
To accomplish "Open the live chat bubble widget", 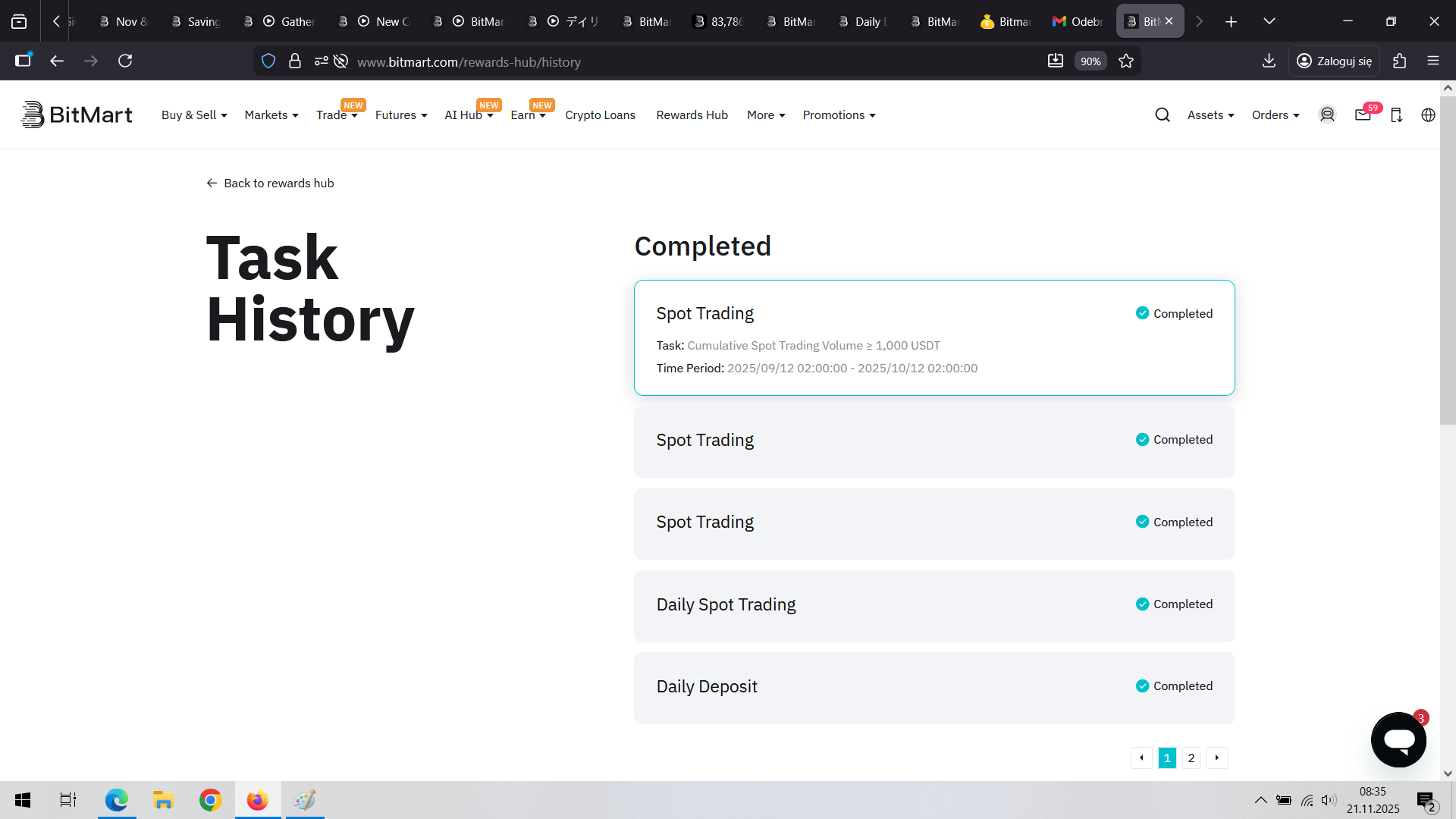I will click(1398, 739).
